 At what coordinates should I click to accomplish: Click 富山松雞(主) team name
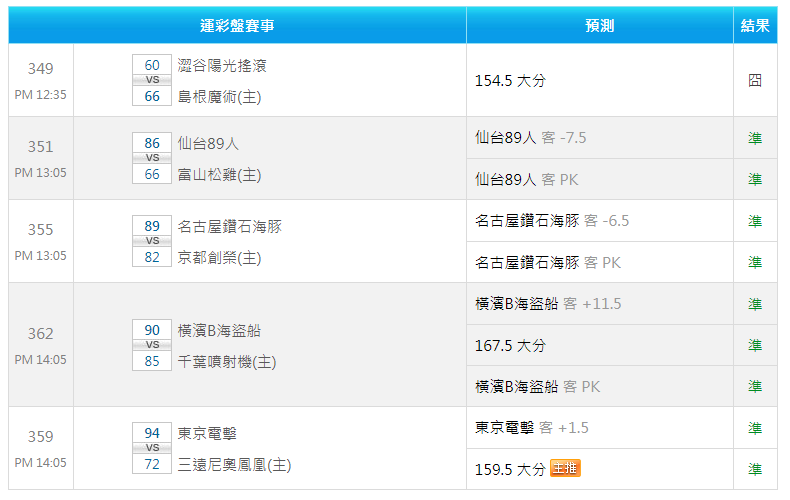pyautogui.click(x=219, y=174)
